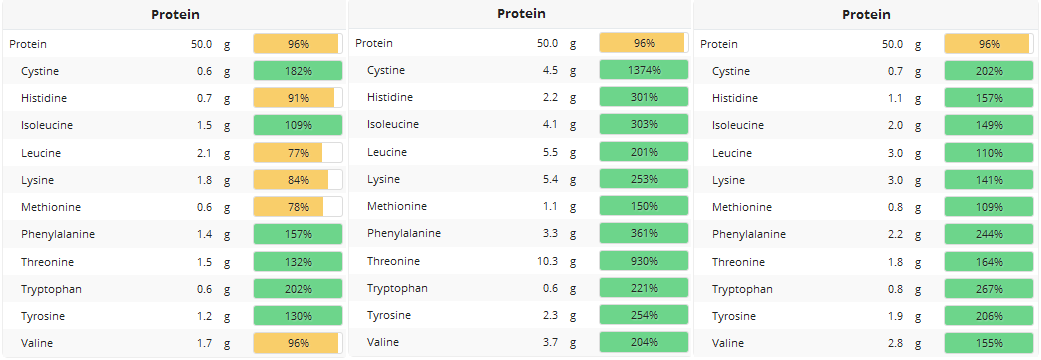This screenshot has width=1041, height=360.
Task: Select the Threonine row showing 10.3 g
Action: point(520,261)
